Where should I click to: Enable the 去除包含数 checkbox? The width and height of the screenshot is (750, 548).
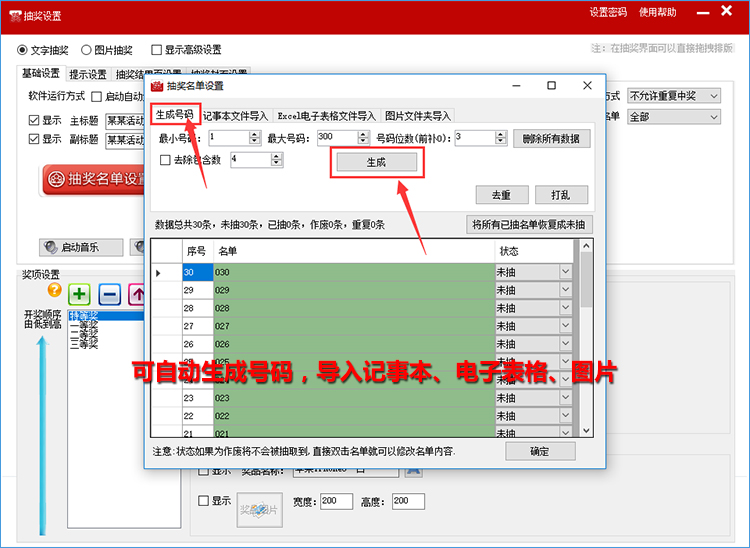point(166,160)
